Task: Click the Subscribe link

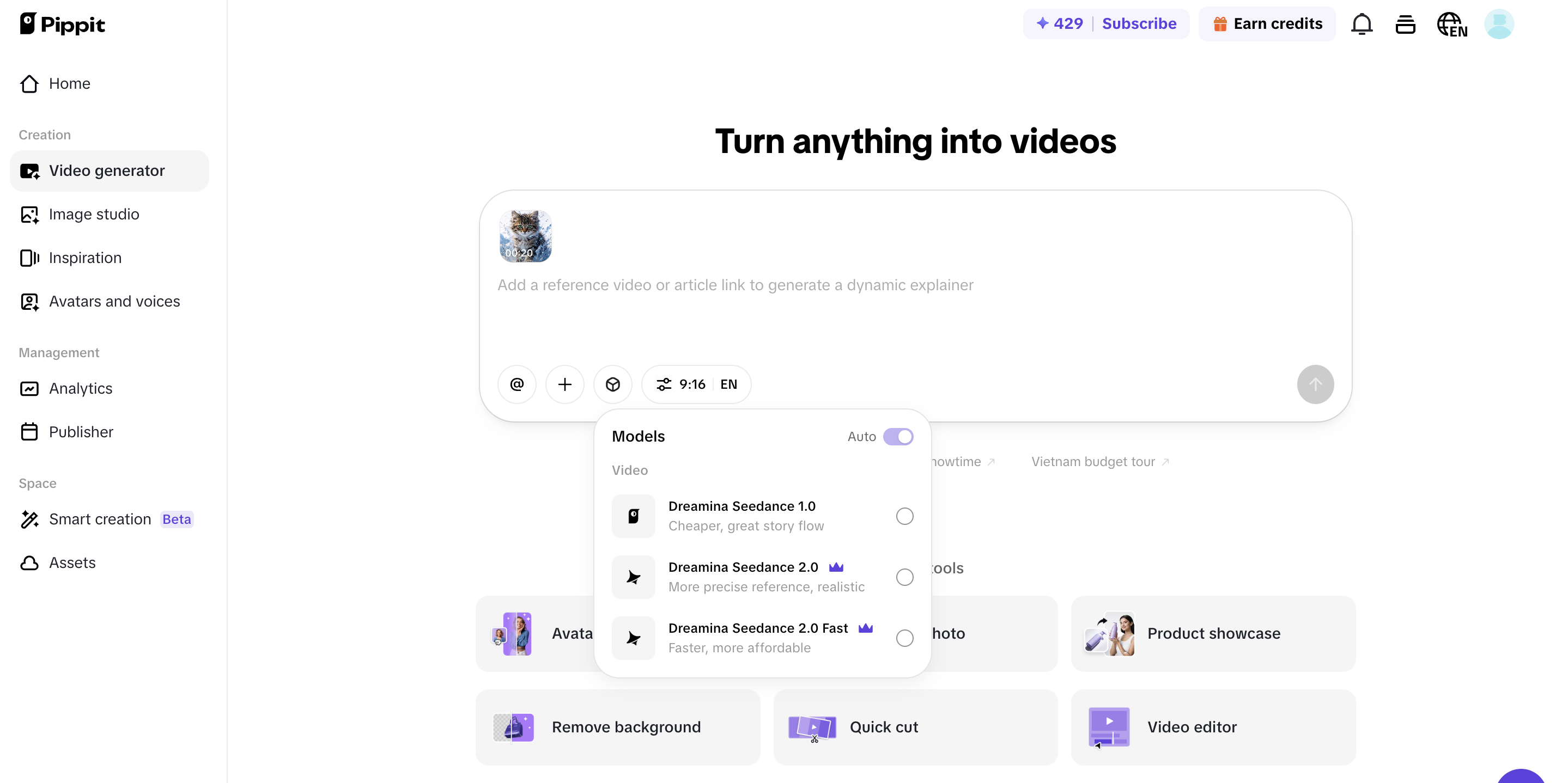Action: pyautogui.click(x=1139, y=24)
